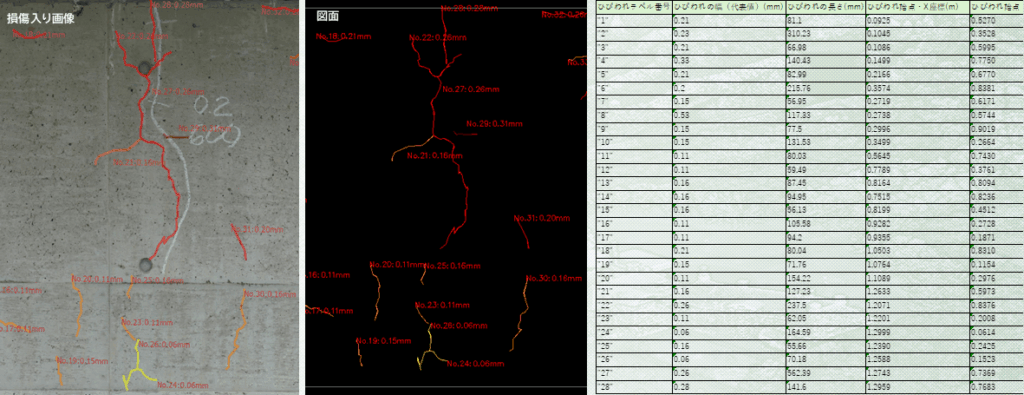The image size is (1024, 395).
Task: Select the table cell containing 215.76
Action: click(x=825, y=87)
